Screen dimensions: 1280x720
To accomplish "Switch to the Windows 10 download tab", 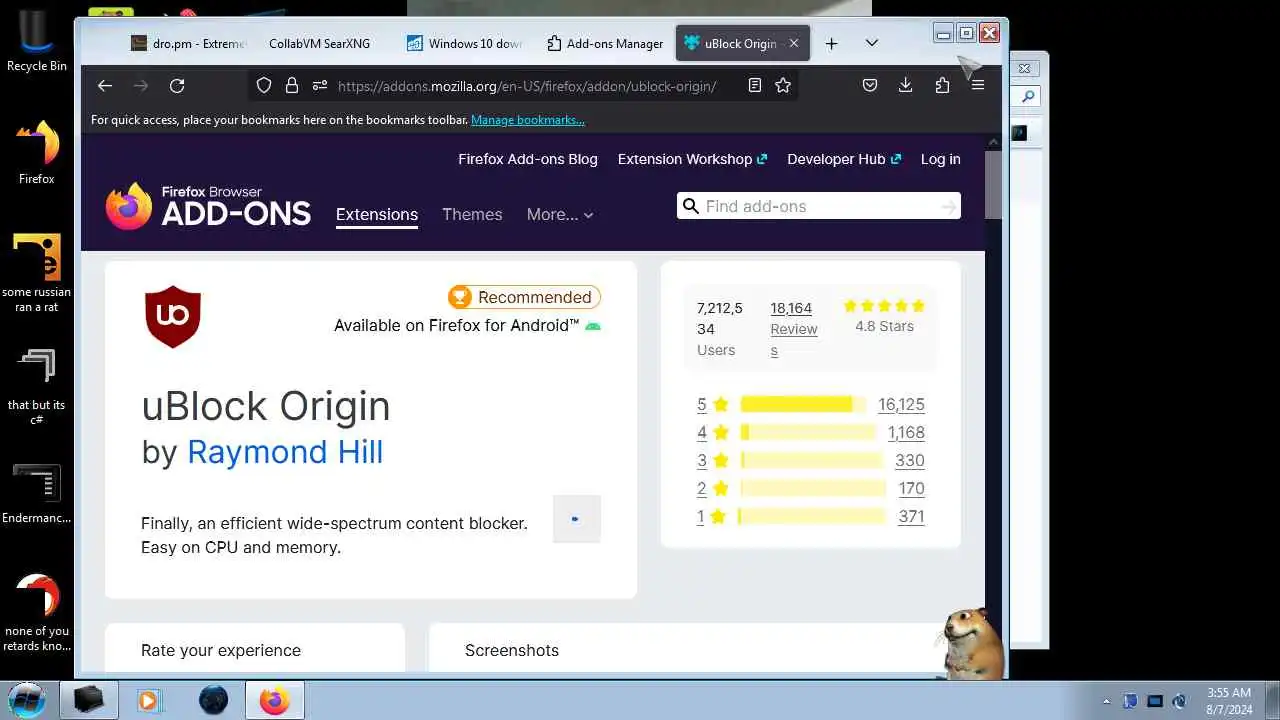I will click(464, 43).
